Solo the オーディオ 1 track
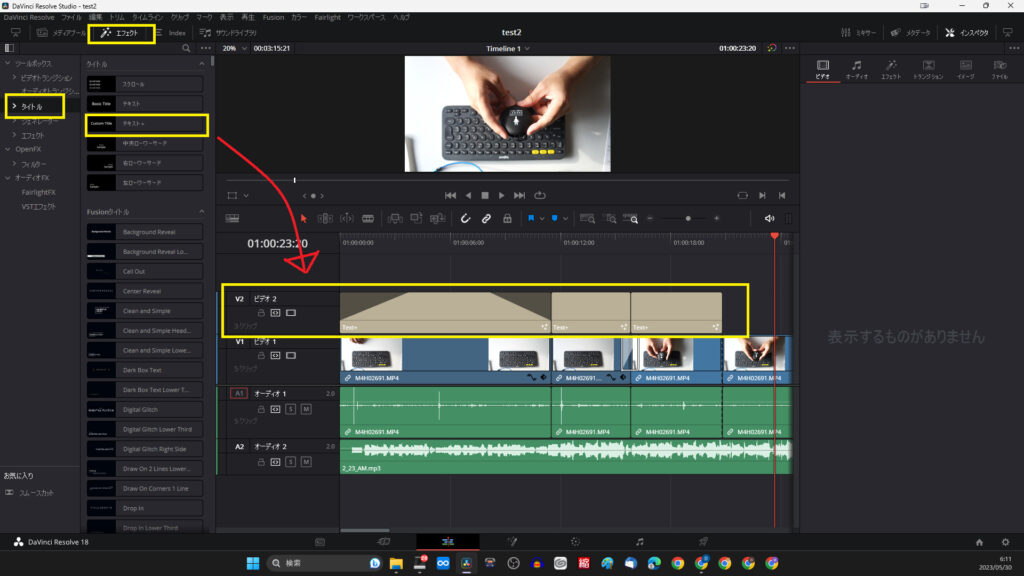 coord(291,409)
